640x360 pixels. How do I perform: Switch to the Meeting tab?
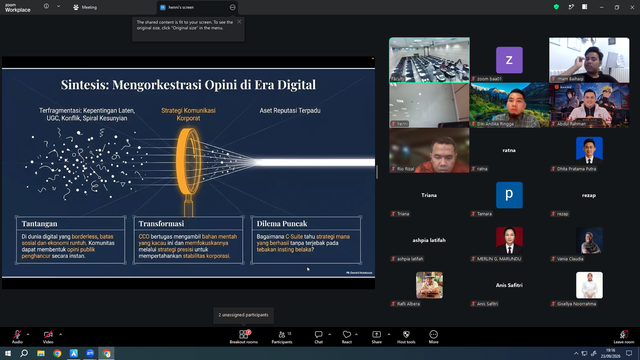tap(85, 7)
